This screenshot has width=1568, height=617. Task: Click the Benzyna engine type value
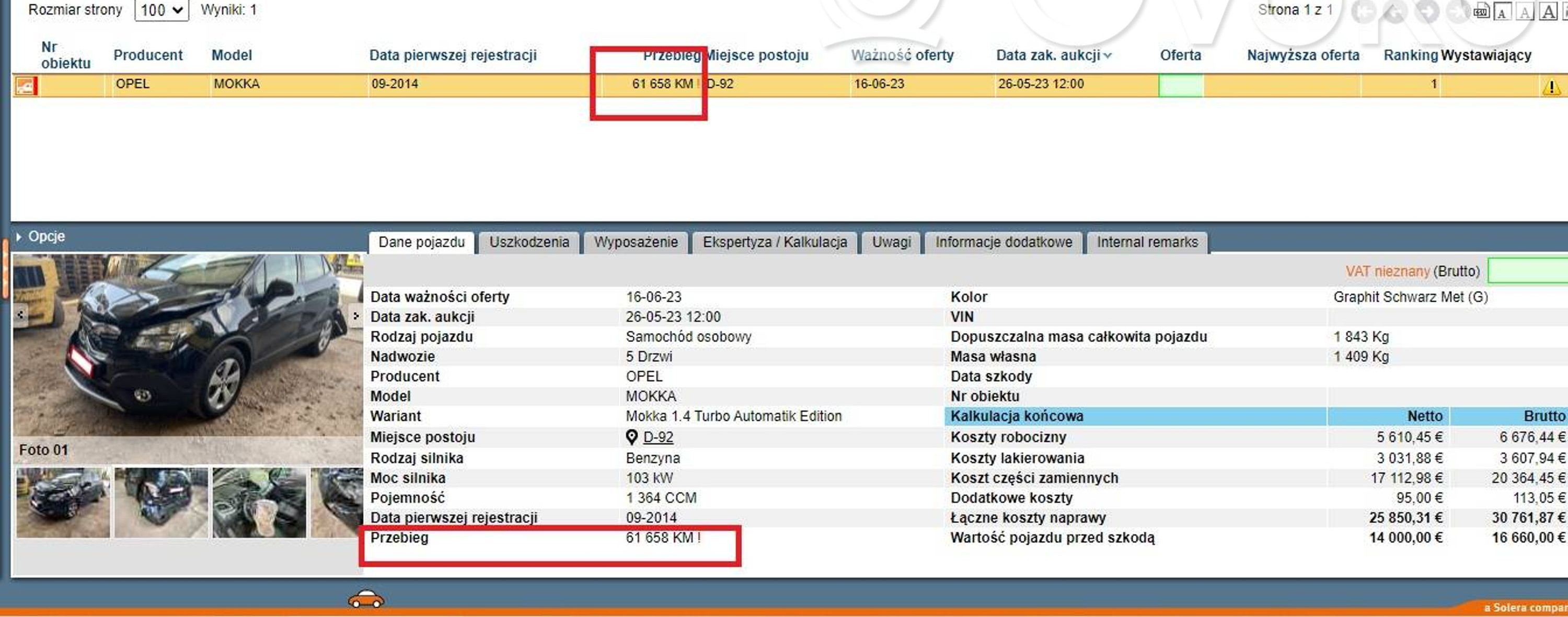(x=652, y=458)
